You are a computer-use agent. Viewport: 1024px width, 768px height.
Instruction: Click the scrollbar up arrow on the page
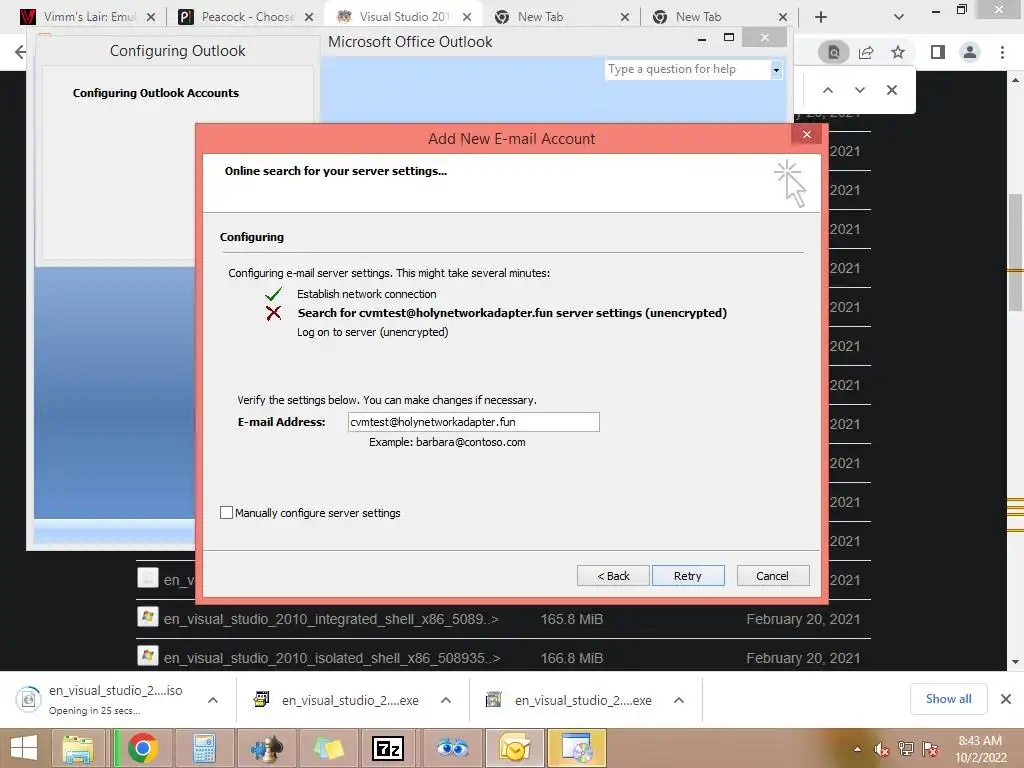(x=1015, y=80)
